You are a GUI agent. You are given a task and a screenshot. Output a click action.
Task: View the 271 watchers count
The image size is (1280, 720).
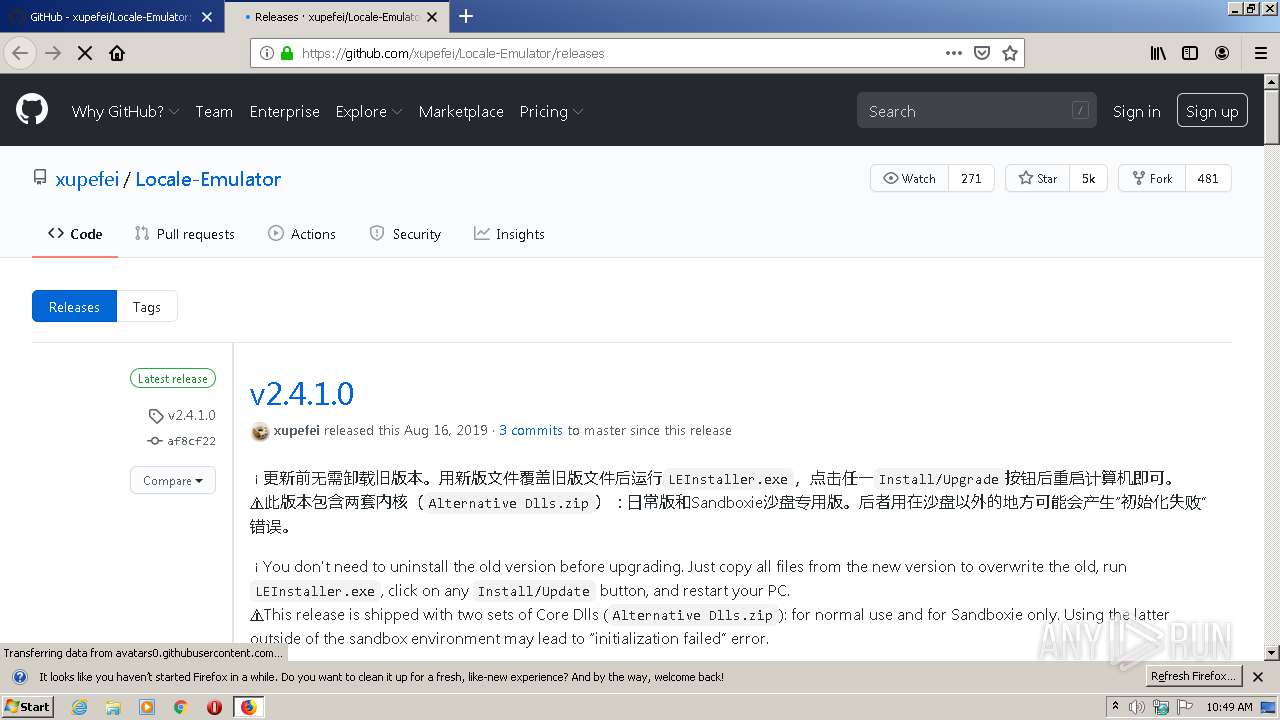pos(971,178)
